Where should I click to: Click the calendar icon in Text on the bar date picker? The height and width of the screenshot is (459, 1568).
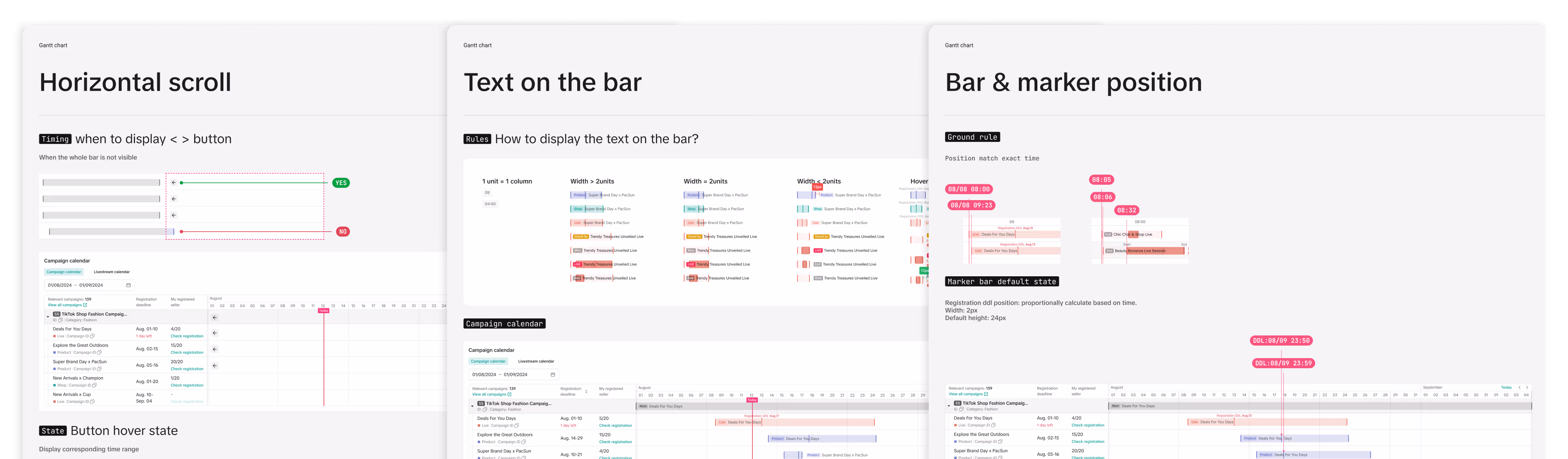(x=553, y=374)
